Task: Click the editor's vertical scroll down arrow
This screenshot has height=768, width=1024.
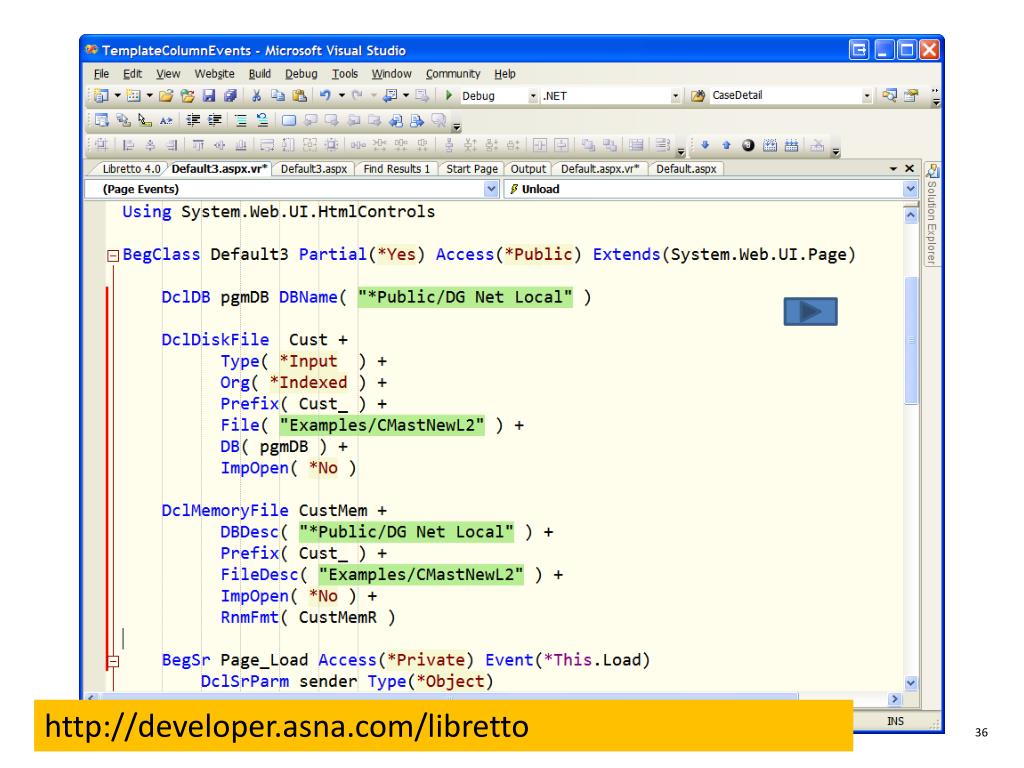Action: click(911, 683)
